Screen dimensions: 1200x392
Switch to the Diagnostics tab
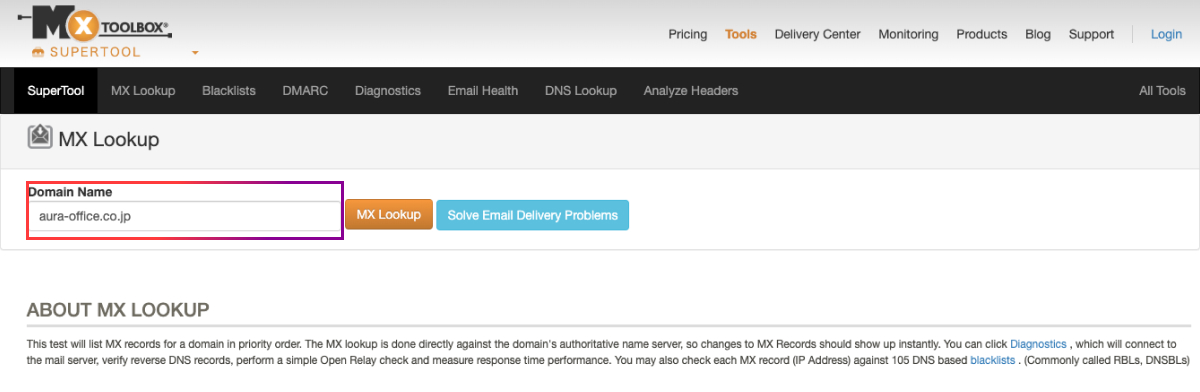tap(388, 90)
